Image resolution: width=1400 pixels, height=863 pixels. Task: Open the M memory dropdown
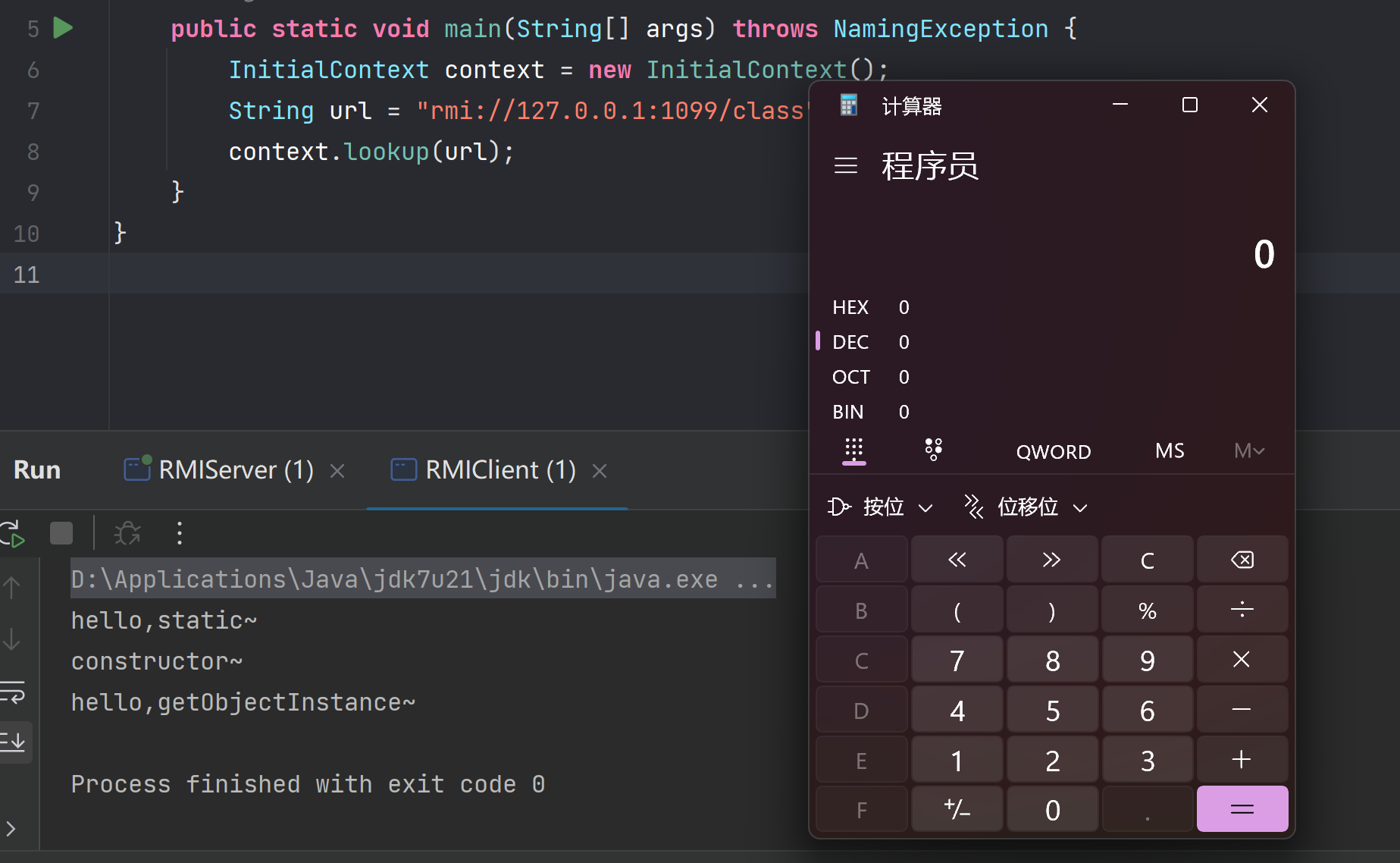click(x=1249, y=451)
